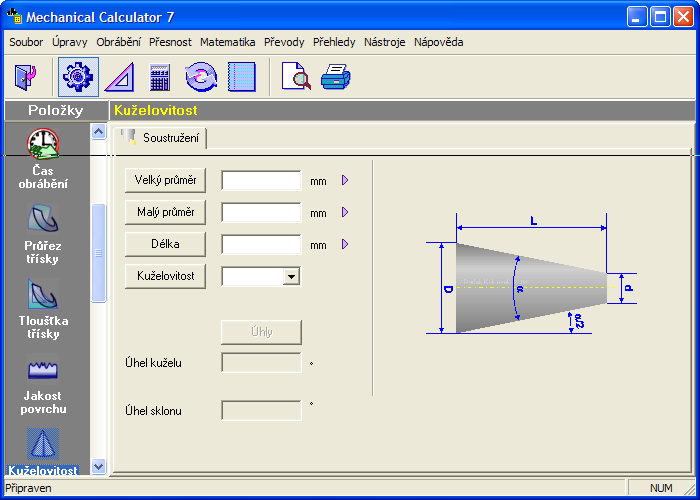
Task: Open the Soubor menu
Action: [26, 42]
